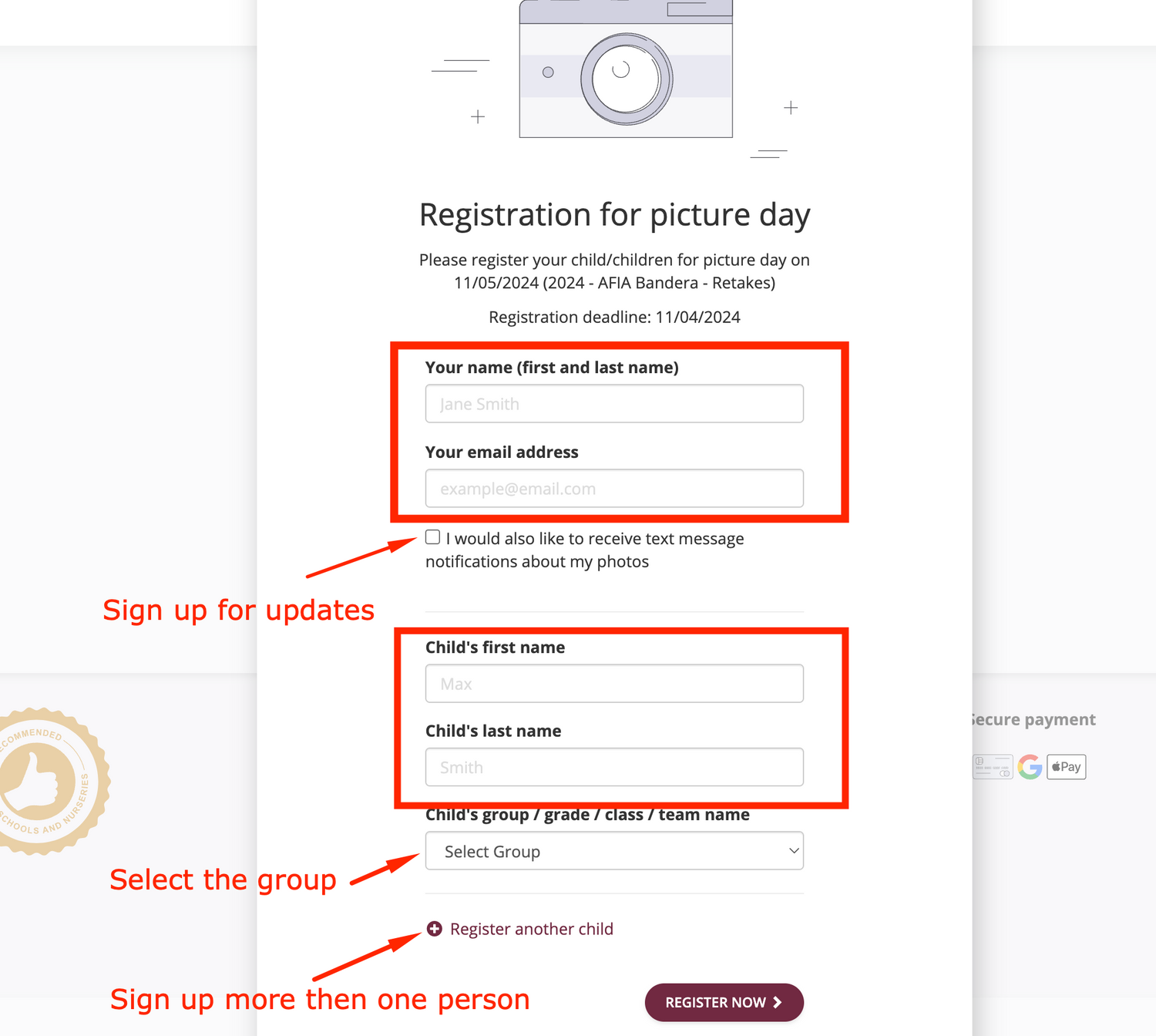Click the plus icon beside Register another child
The image size is (1156, 1036).
pos(435,929)
